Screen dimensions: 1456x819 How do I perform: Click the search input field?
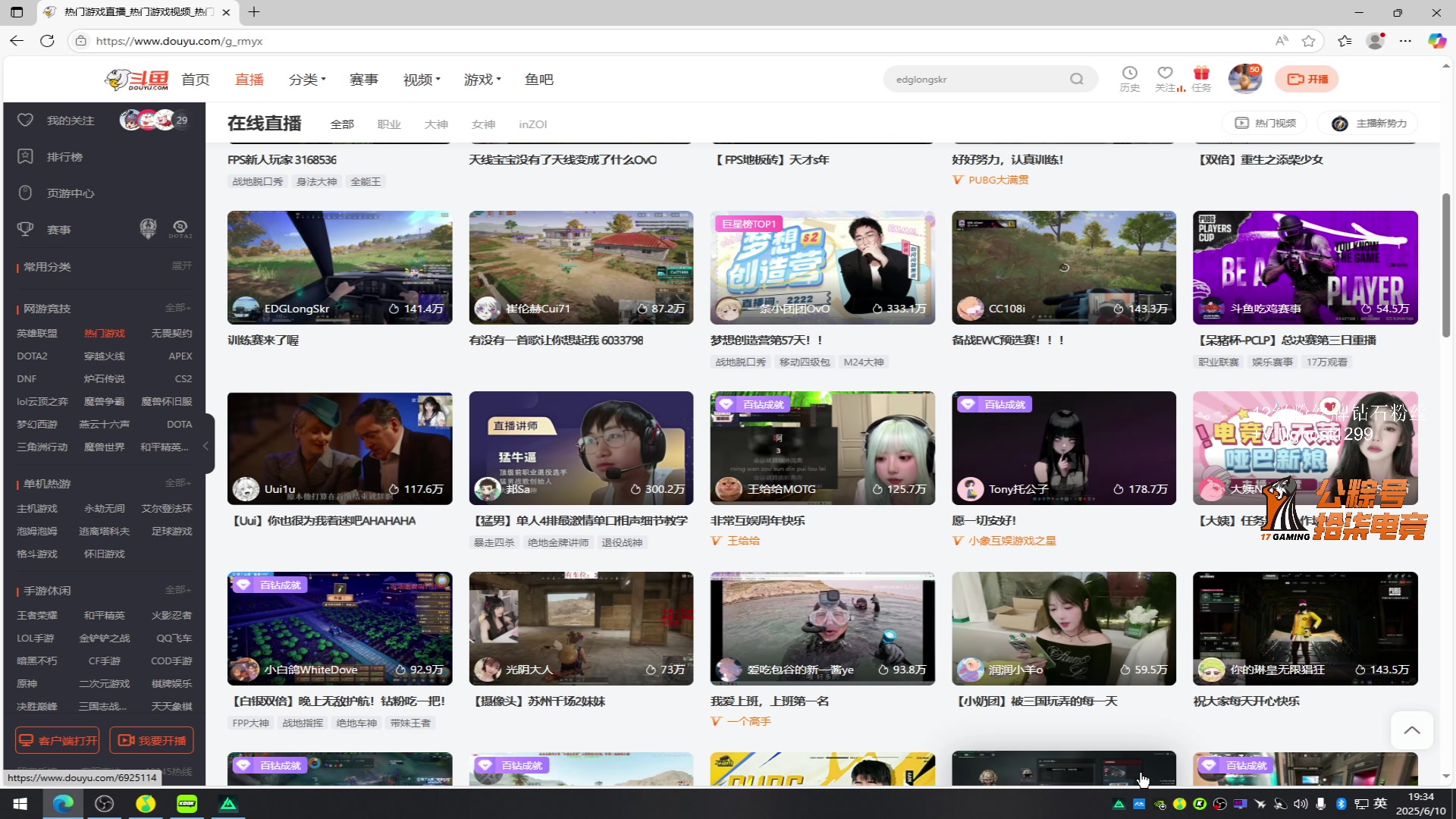coord(978,79)
